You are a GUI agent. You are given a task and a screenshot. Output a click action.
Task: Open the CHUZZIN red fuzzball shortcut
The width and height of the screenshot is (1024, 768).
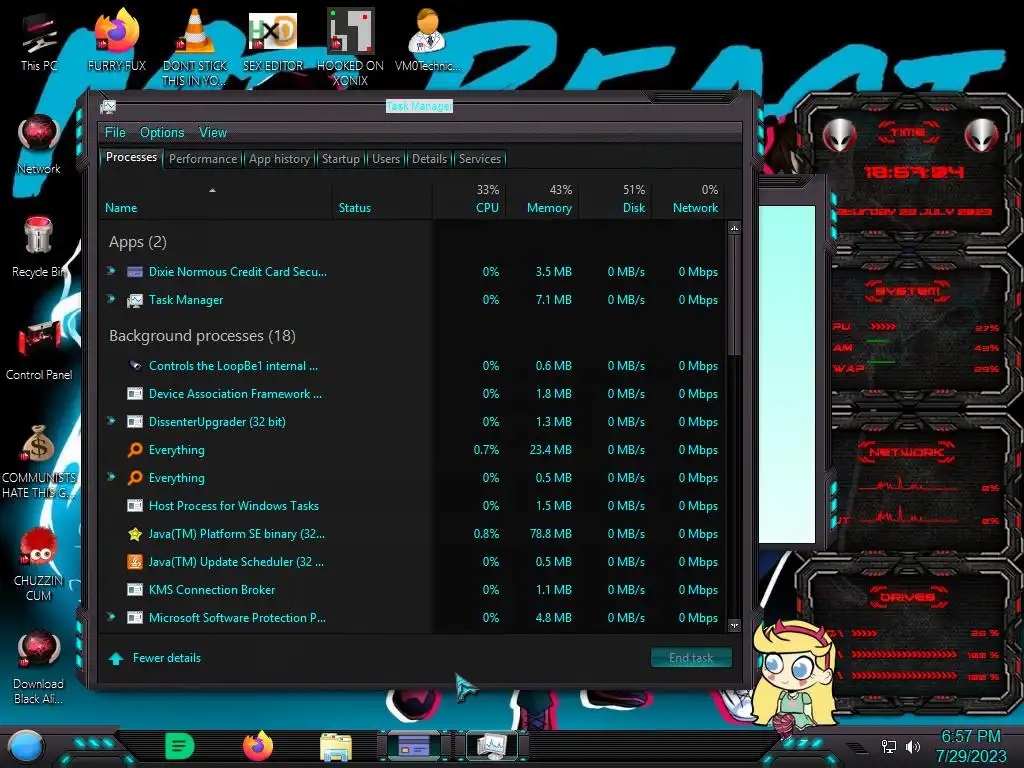click(x=39, y=565)
